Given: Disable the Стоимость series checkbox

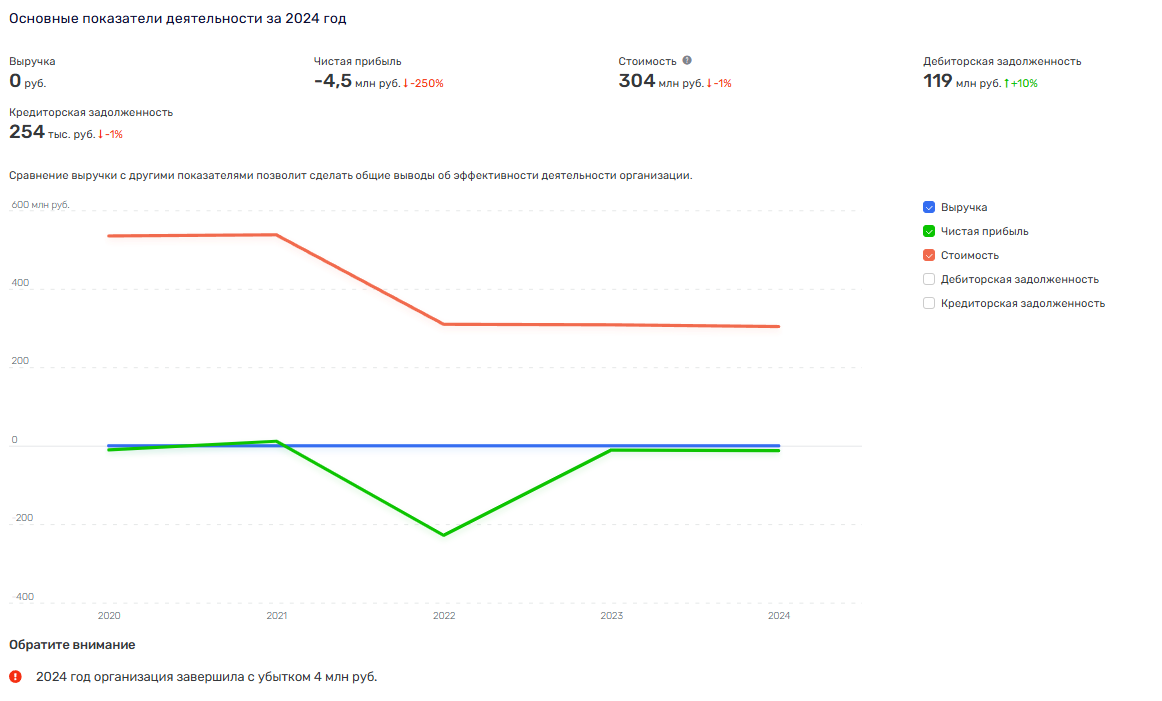Looking at the screenshot, I should point(929,255).
